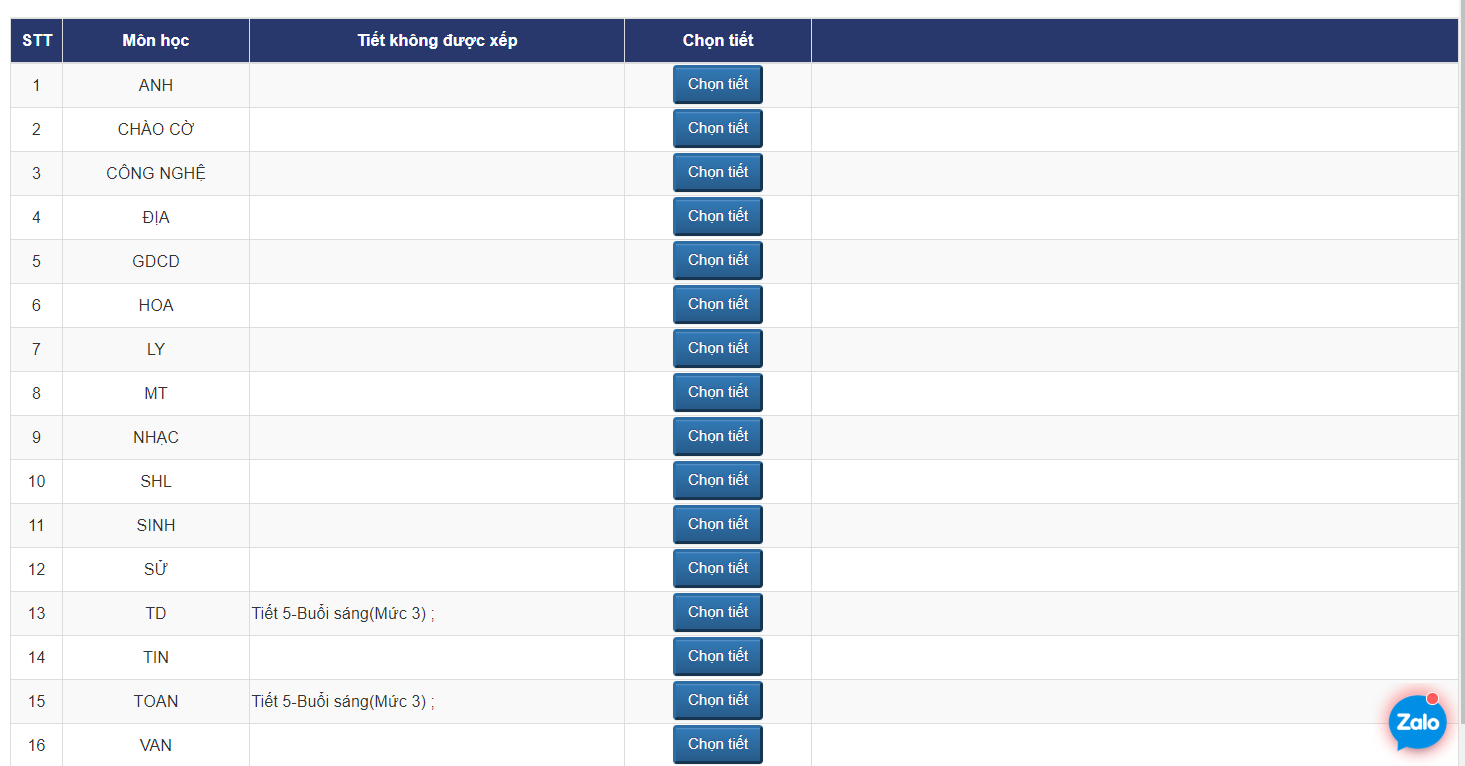
Task: Choose periods for ĐỊA via Chọn tiết
Action: pos(717,217)
